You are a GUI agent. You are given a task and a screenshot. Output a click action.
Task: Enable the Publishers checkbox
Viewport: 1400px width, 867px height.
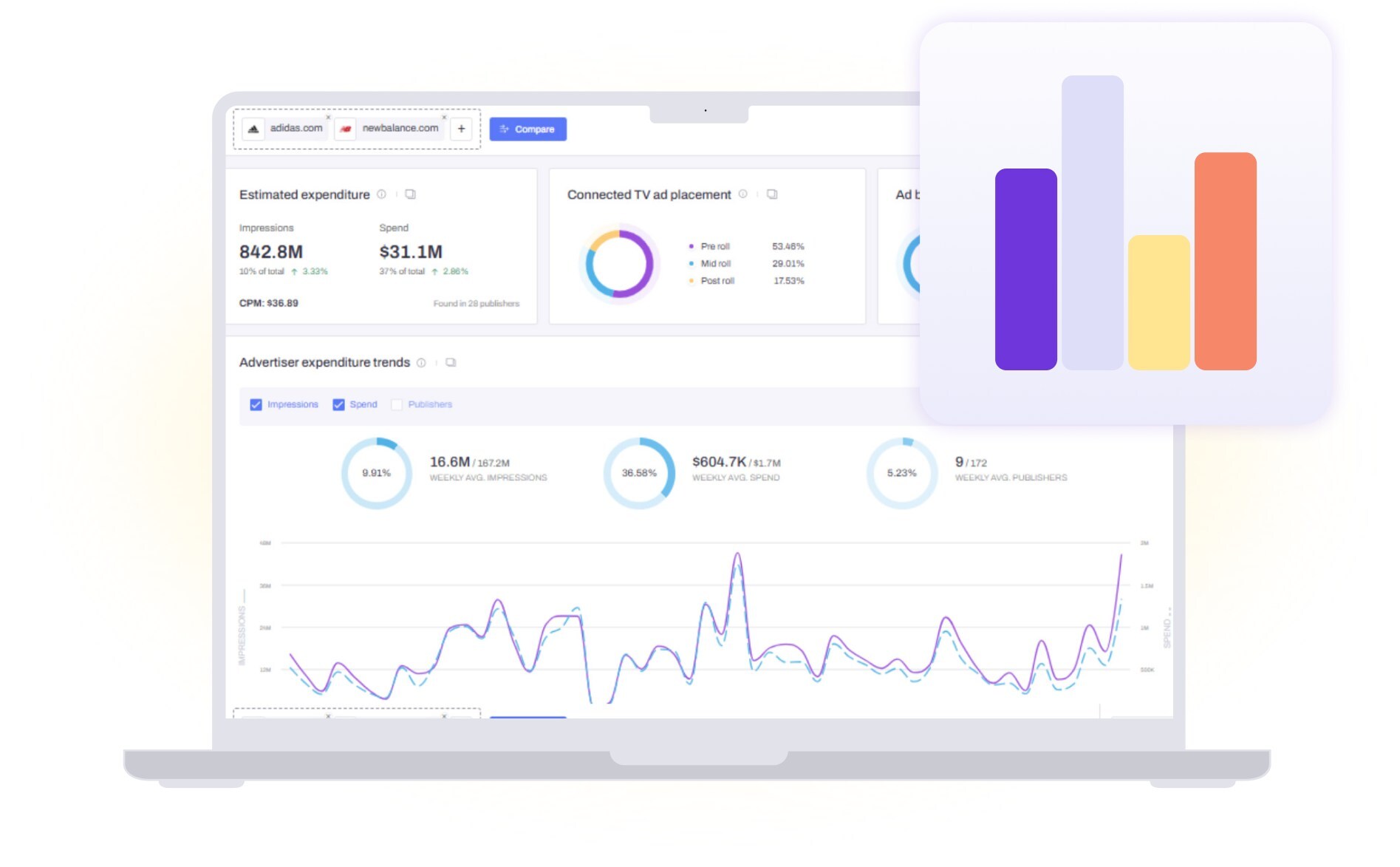[x=397, y=405]
